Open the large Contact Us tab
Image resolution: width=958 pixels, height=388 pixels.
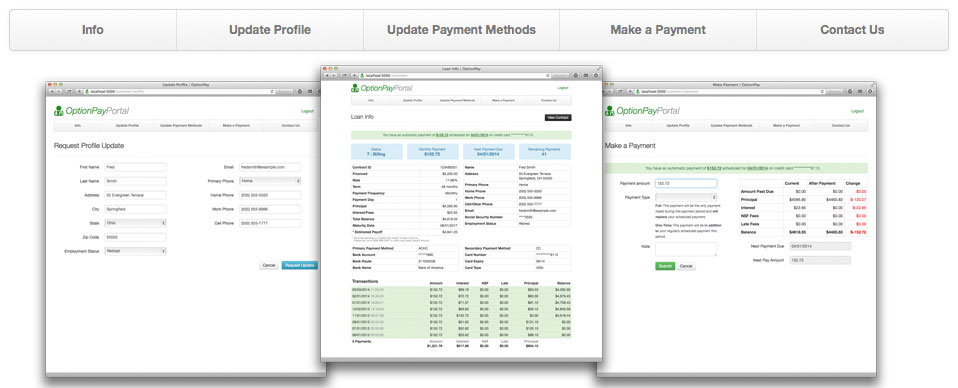click(852, 30)
